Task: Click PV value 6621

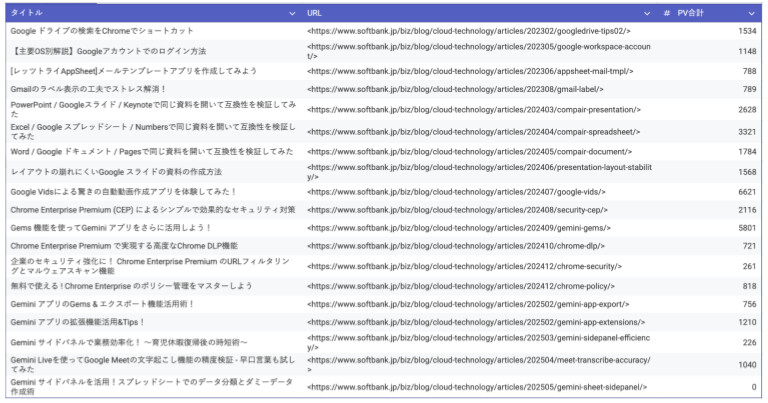Action: point(747,192)
